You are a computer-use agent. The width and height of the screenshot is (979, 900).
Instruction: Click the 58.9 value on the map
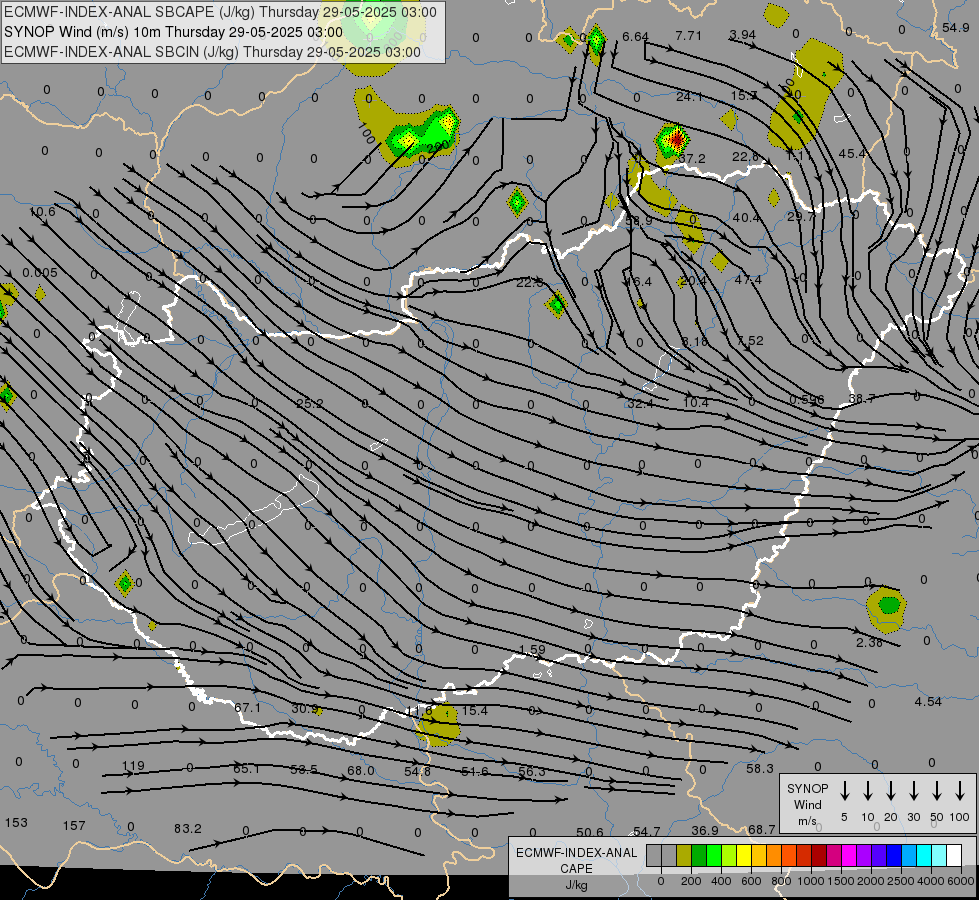(639, 220)
